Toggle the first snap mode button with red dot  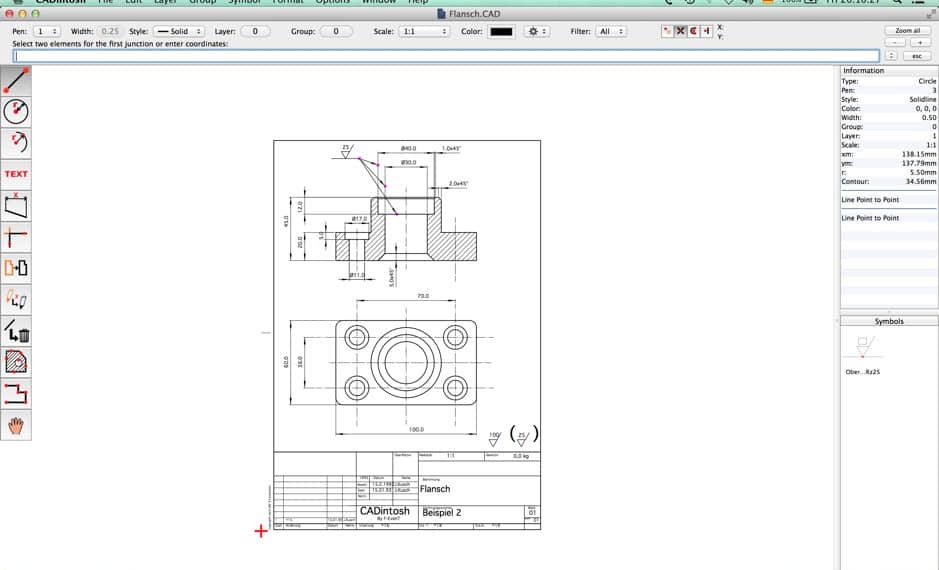point(668,31)
